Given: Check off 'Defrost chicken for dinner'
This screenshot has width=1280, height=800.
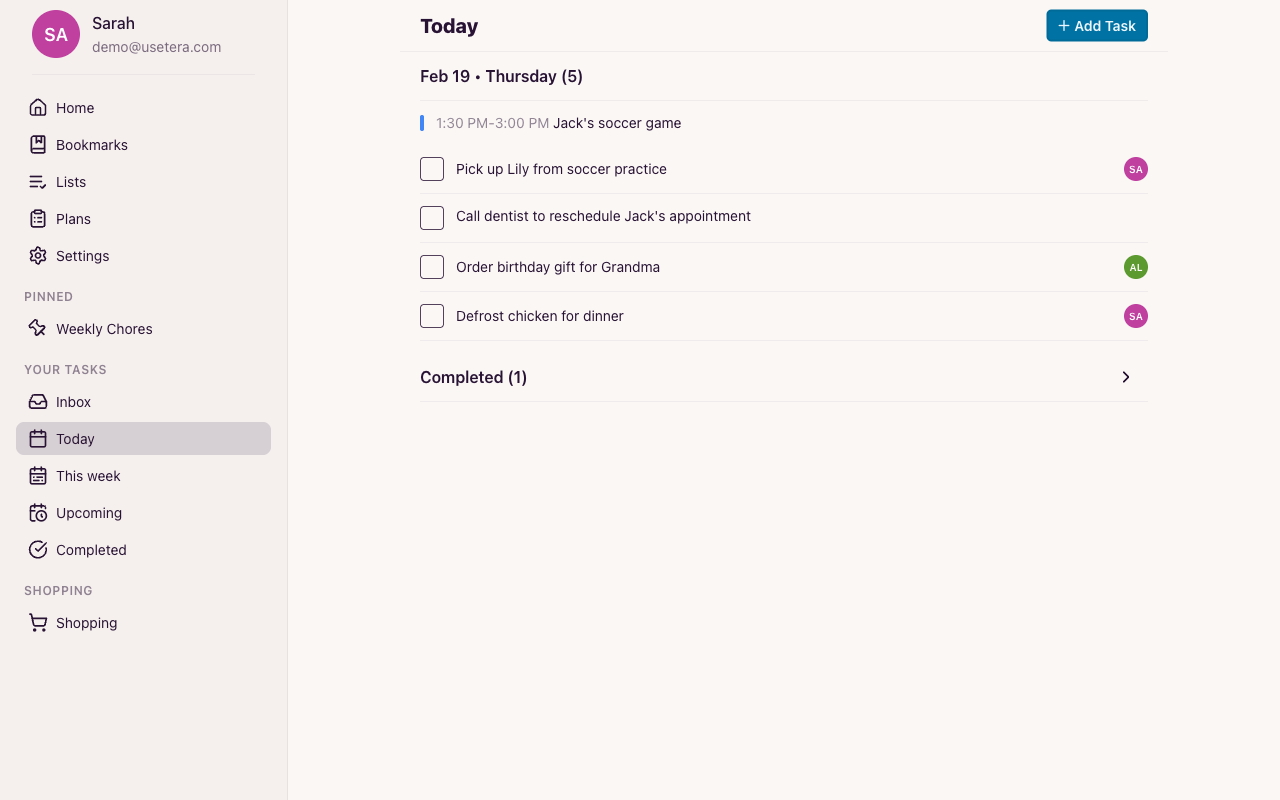Looking at the screenshot, I should (432, 316).
